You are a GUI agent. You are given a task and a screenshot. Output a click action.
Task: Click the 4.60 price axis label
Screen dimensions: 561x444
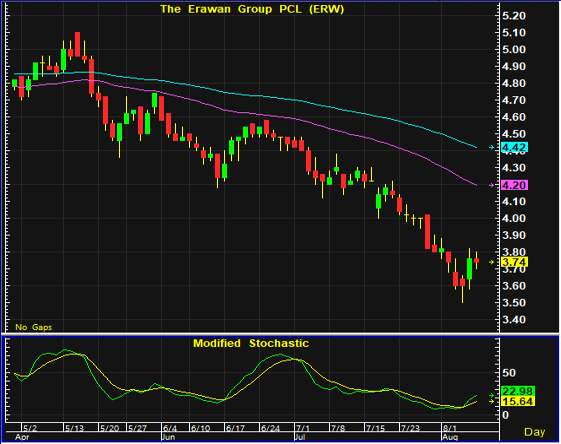pyautogui.click(x=514, y=117)
